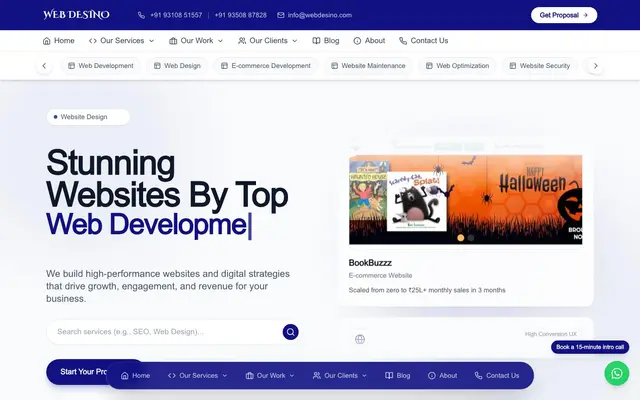Image resolution: width=640 pixels, height=400 pixels.
Task: Click the people icon in bottom floating bar
Action: tap(317, 376)
